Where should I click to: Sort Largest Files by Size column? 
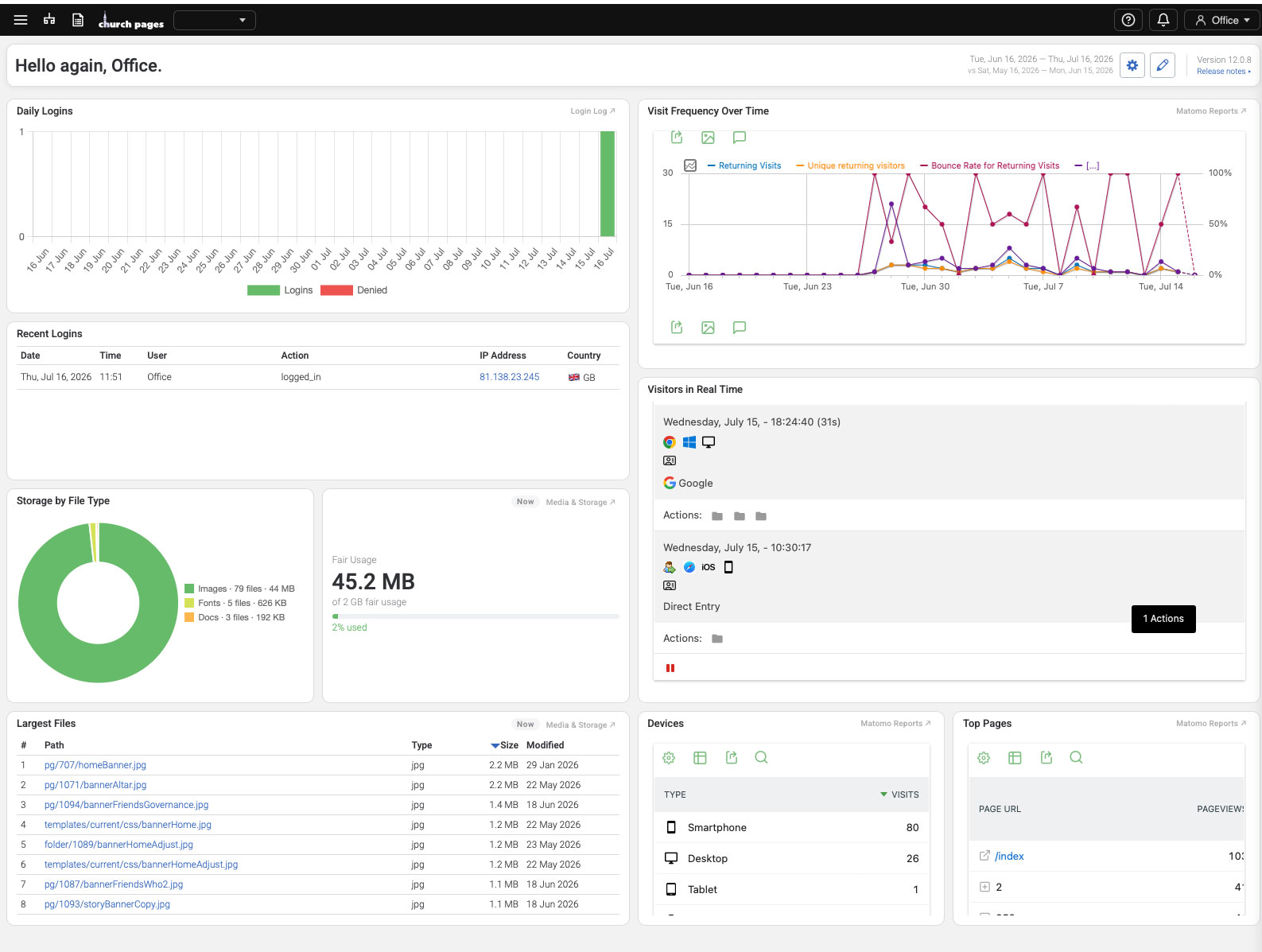504,745
